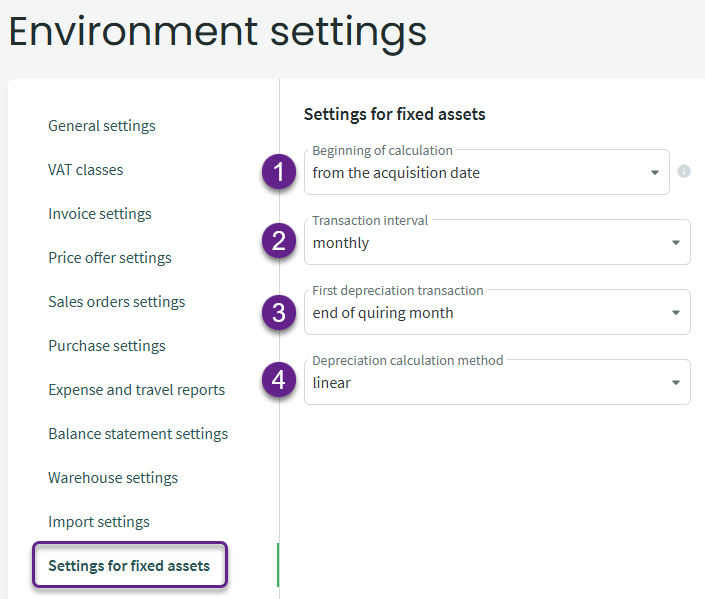The width and height of the screenshot is (705, 599).
Task: Select Settings for fixed assets menu item
Action: pyautogui.click(x=129, y=566)
